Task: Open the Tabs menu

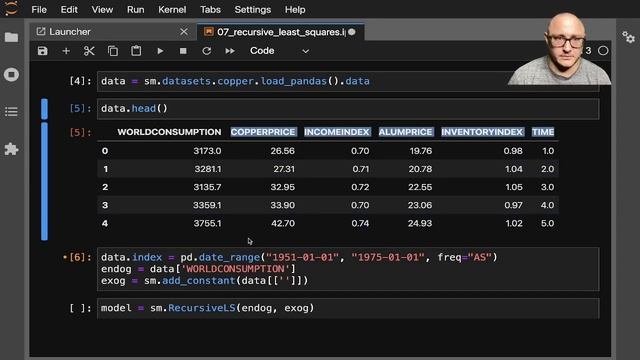Action: [x=210, y=9]
